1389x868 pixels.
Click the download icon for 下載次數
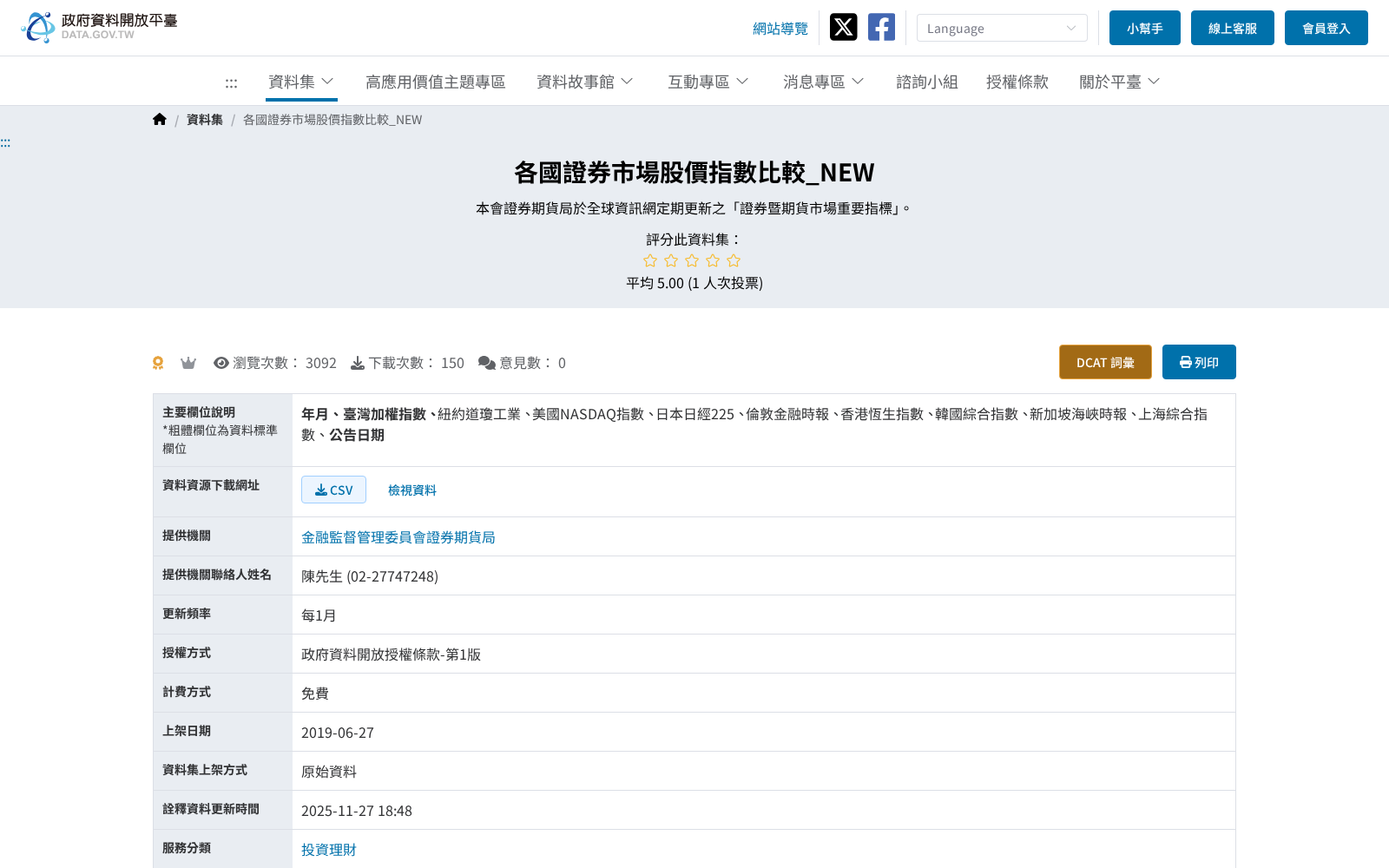click(x=358, y=363)
